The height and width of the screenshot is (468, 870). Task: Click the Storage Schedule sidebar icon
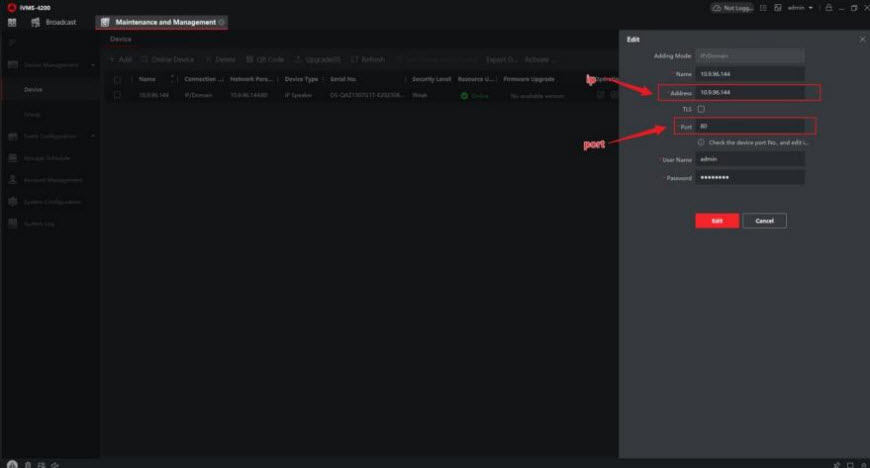(x=14, y=158)
